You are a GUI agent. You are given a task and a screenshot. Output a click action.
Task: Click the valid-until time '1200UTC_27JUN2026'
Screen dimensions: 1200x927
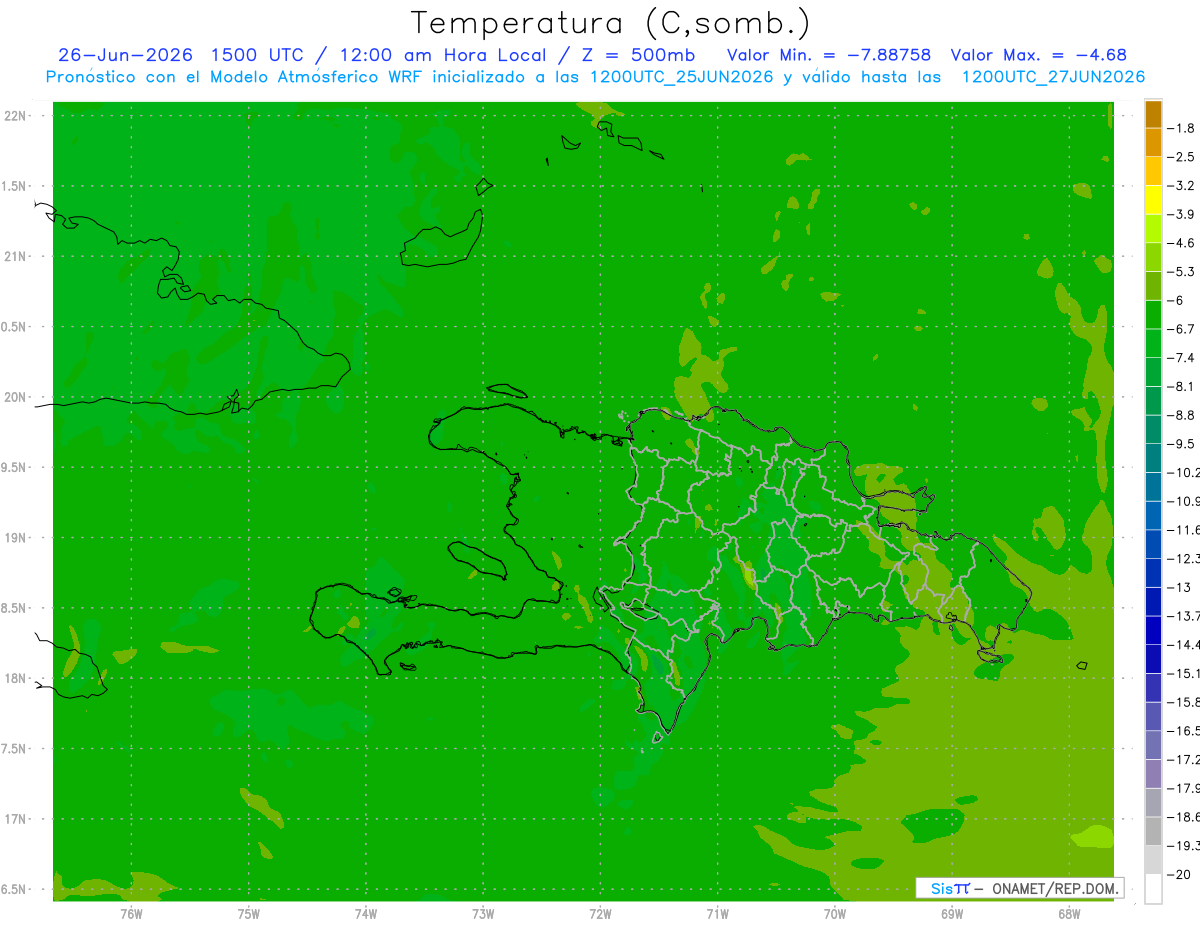[1053, 77]
